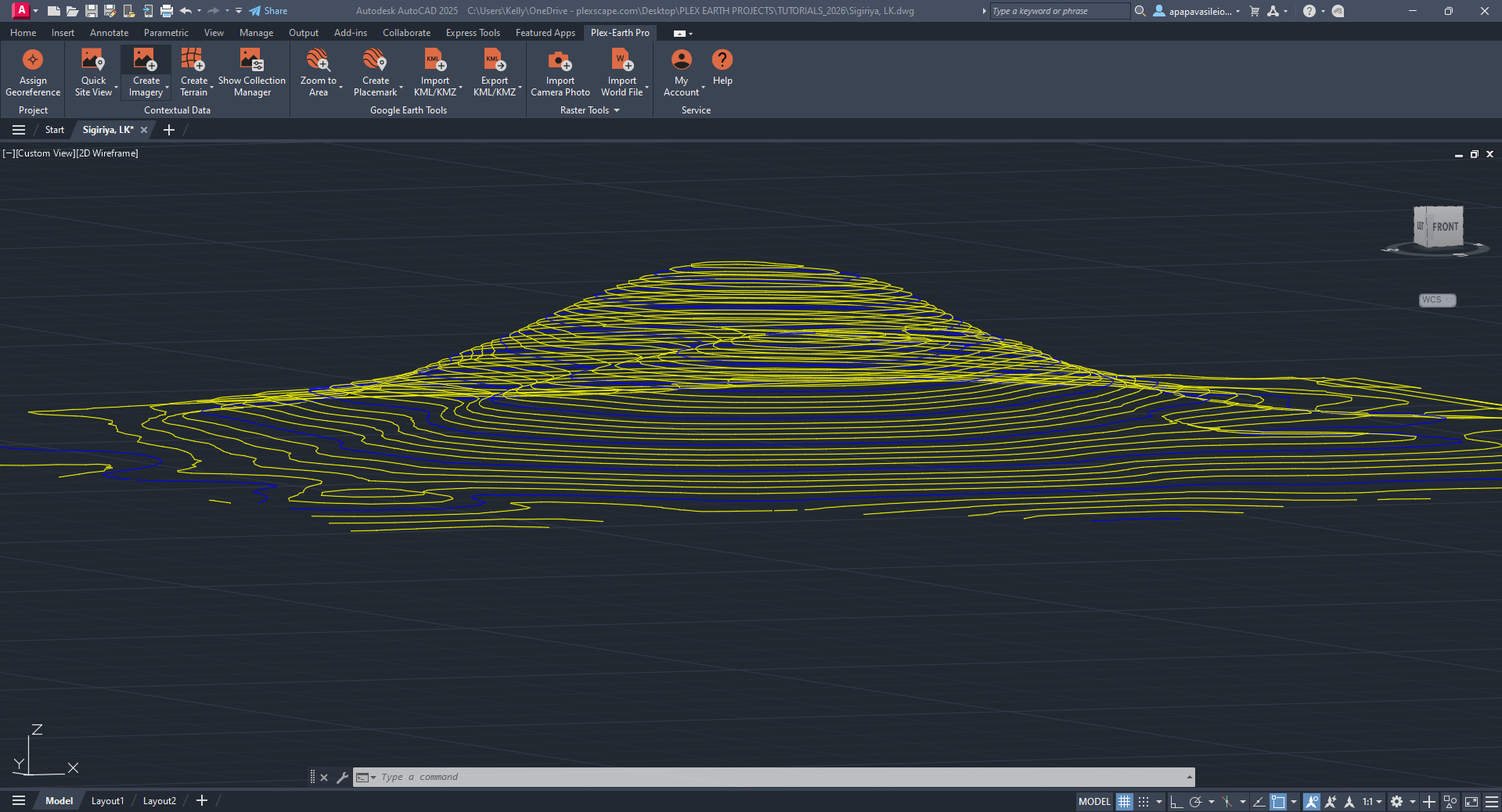
Task: Toggle 2D object snap in status bar
Action: [1278, 802]
